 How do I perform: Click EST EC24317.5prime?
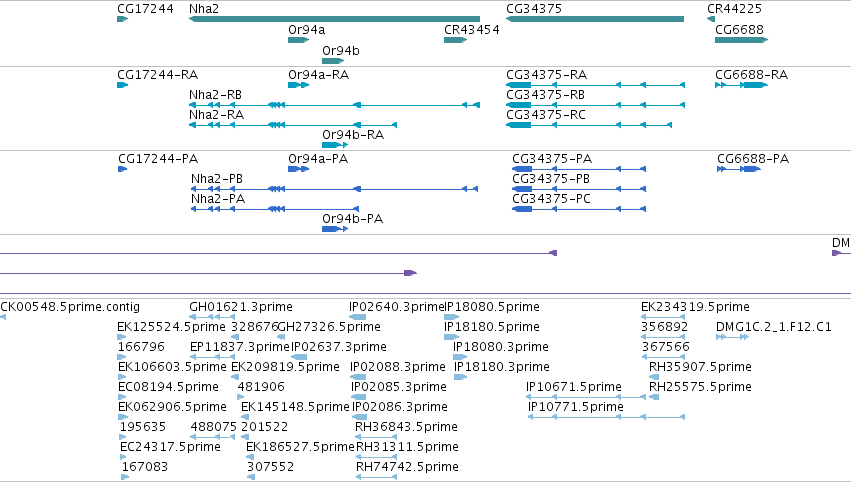pos(170,448)
